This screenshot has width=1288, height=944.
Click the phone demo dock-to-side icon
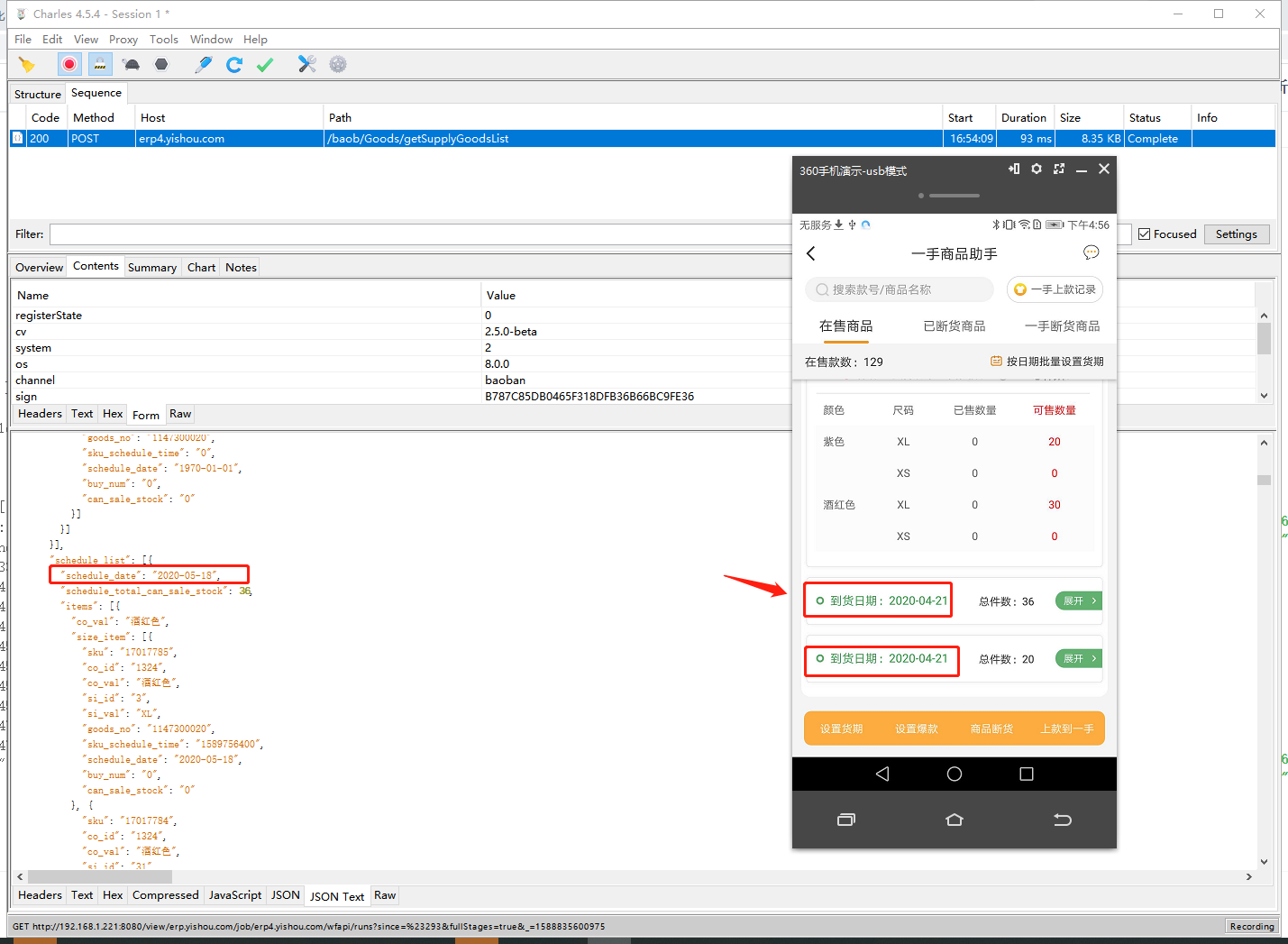pyautogui.click(x=1014, y=169)
